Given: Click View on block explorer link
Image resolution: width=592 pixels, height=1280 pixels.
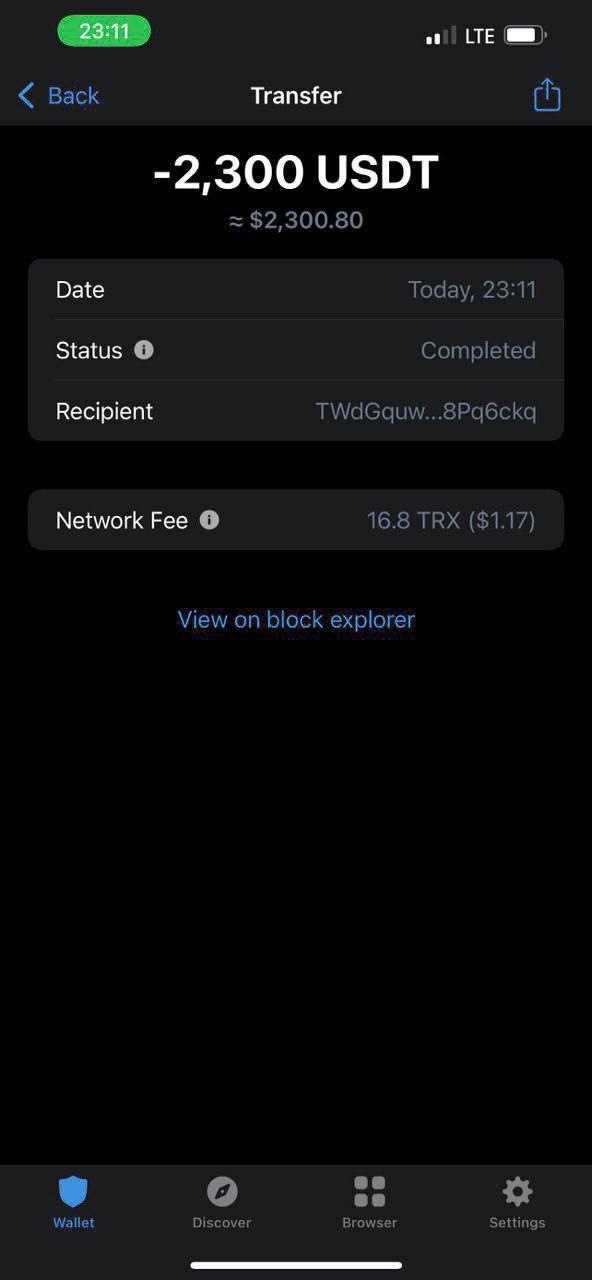Looking at the screenshot, I should click(x=296, y=620).
